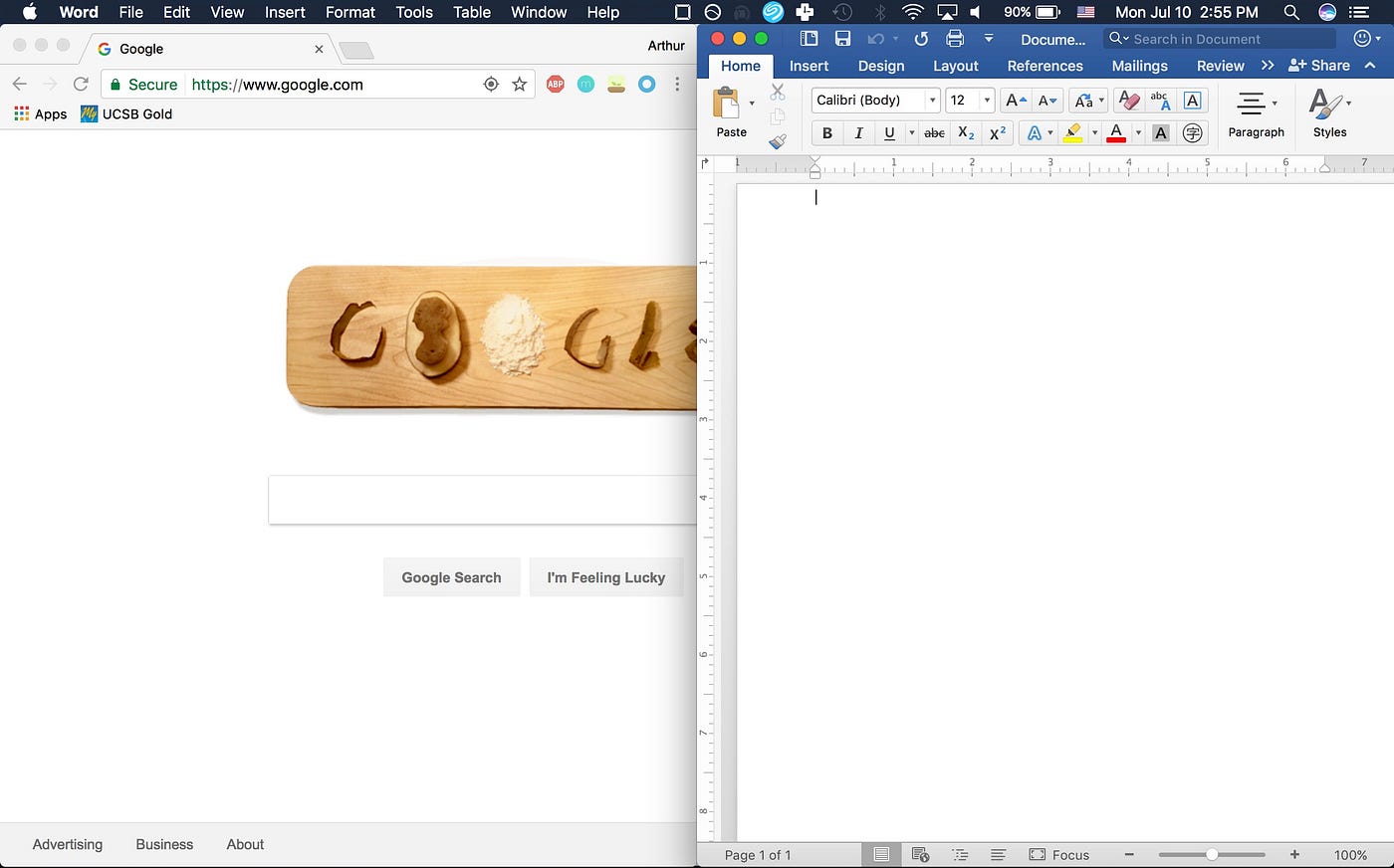This screenshot has height=868, width=1394.
Task: Click the smiley feedback icon in Word
Action: click(x=1362, y=38)
